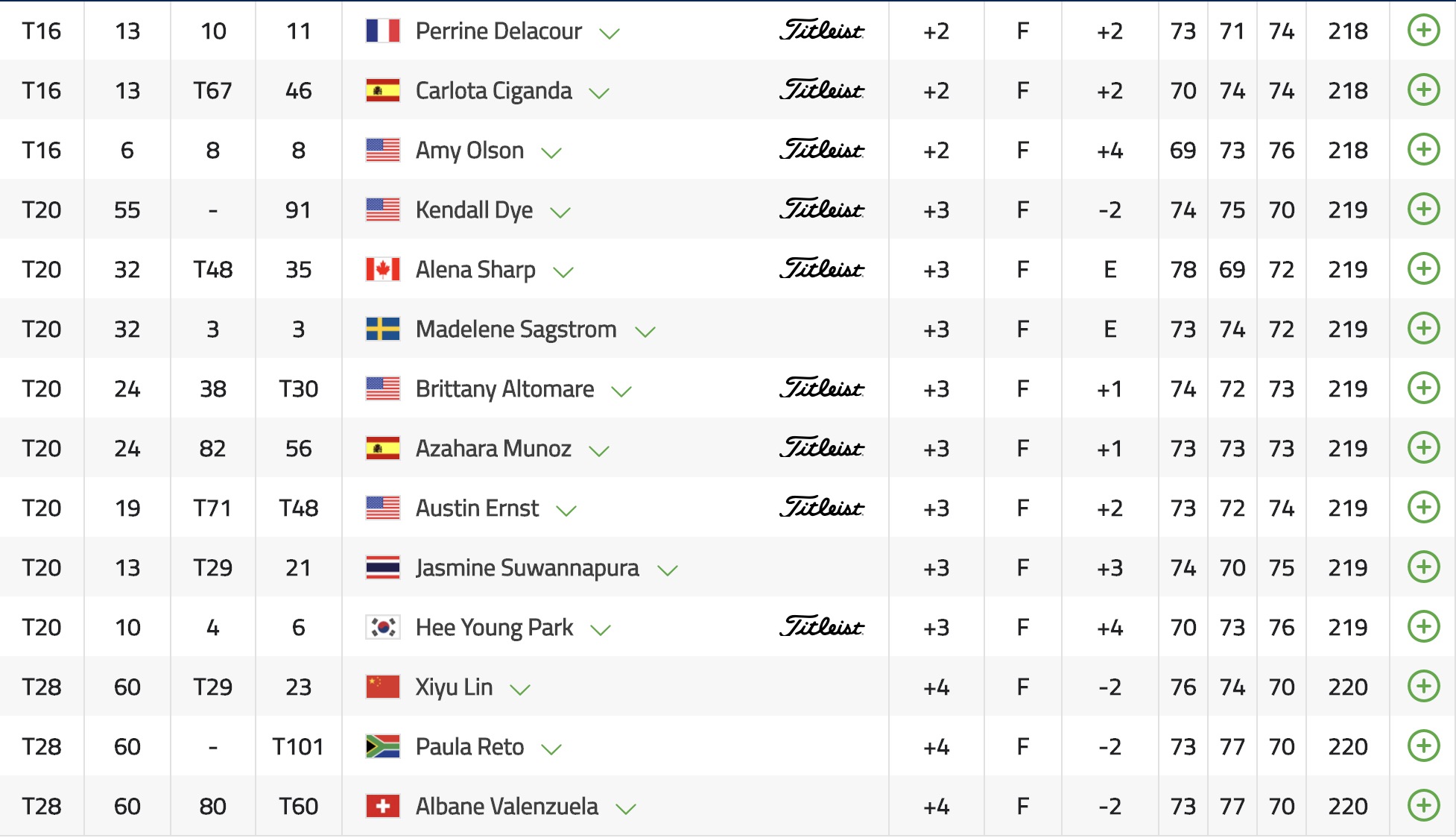Add Albane Valenzuela via green plus icon
Screen dimensions: 1456x838
pos(1423,806)
